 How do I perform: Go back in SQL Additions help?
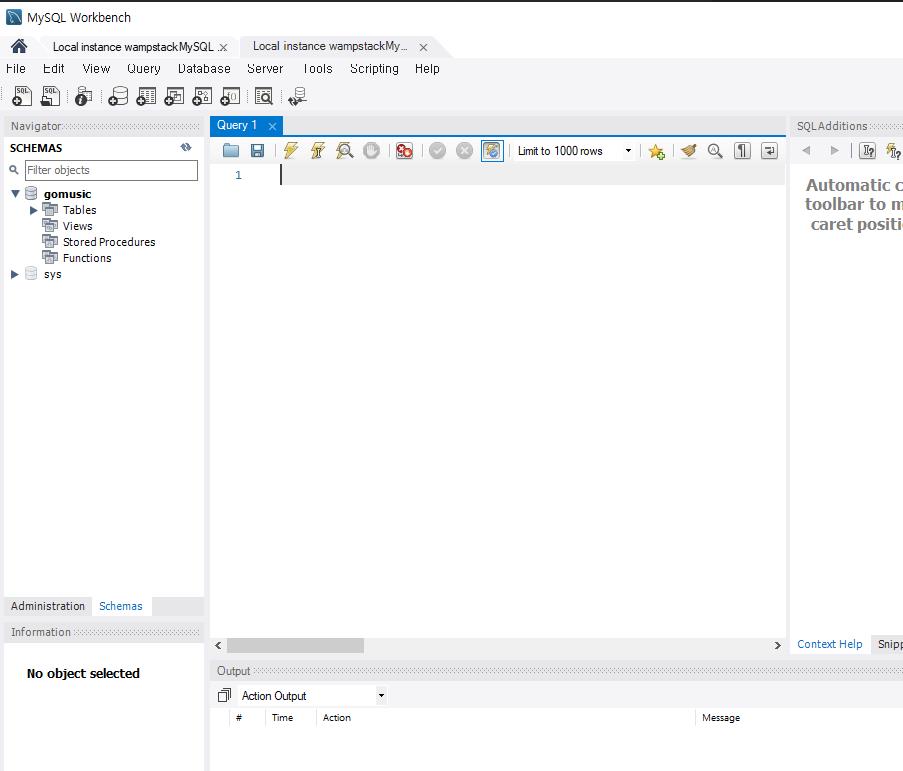(806, 150)
